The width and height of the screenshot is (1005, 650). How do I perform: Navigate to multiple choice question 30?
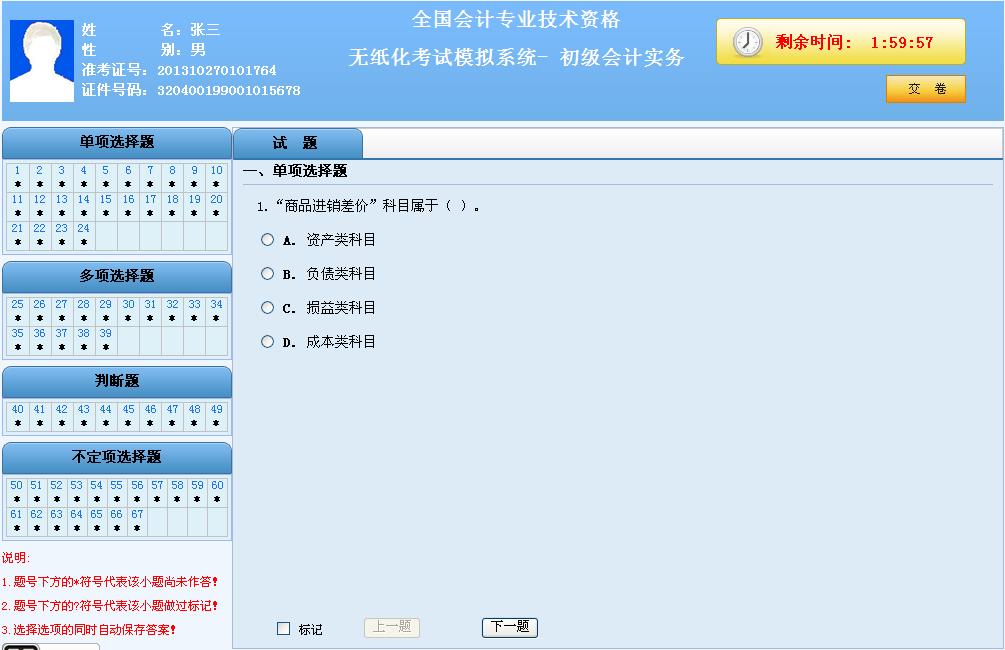(128, 305)
